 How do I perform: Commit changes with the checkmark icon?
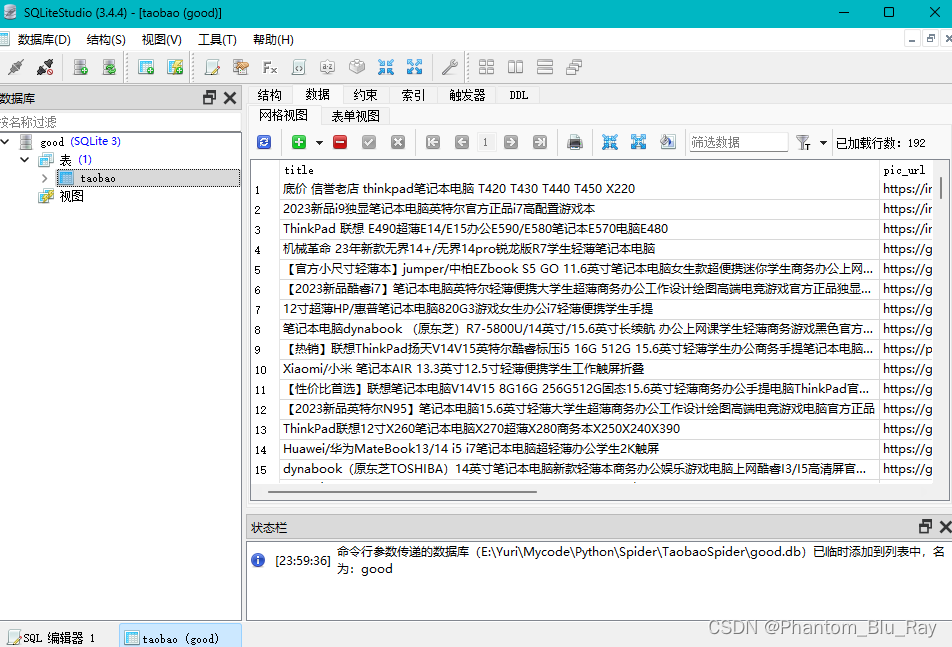coord(369,142)
